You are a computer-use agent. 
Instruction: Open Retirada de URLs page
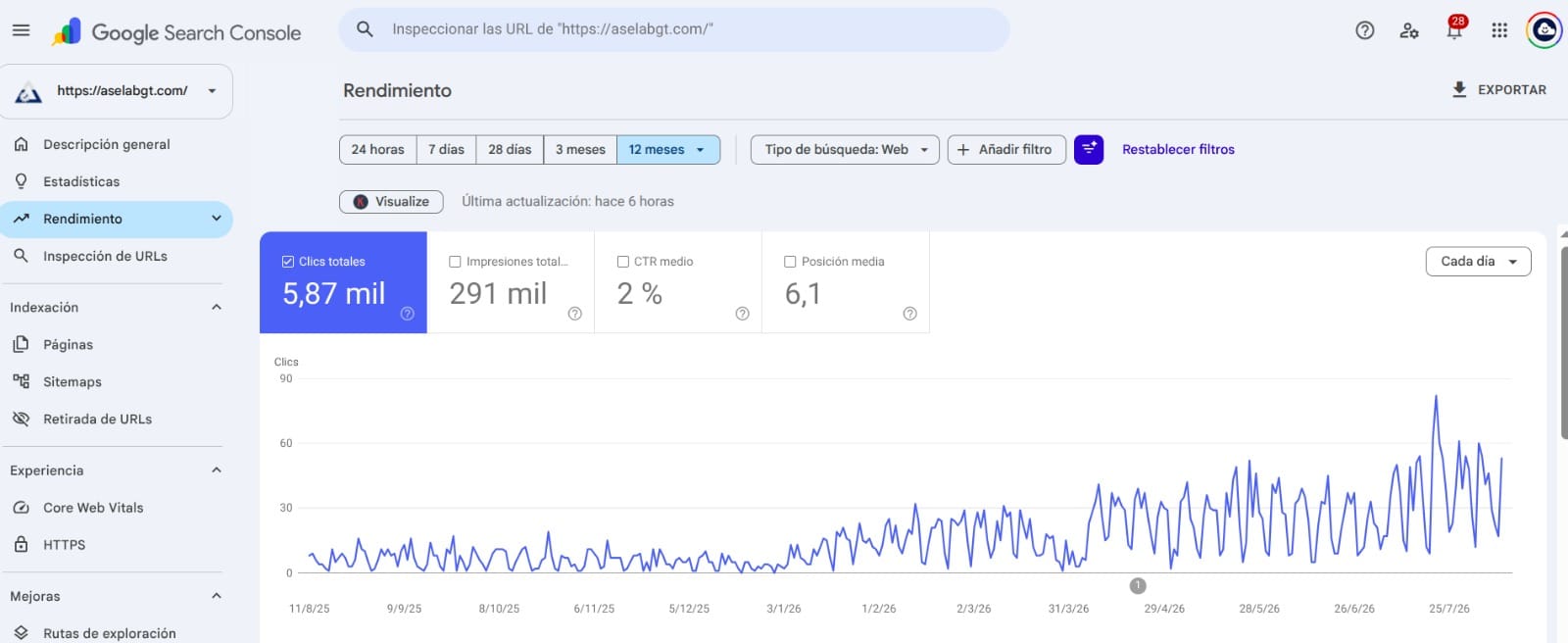(x=116, y=419)
